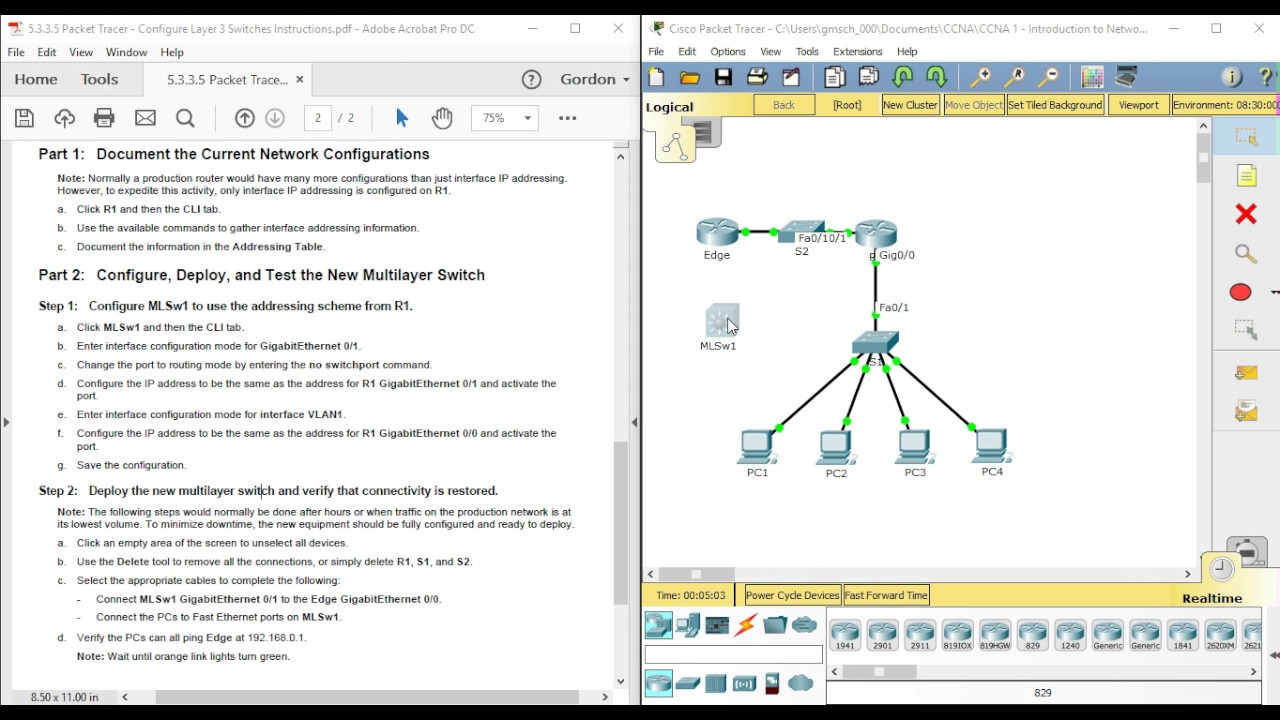The image size is (1280, 720).
Task: Open the Gordon account dropdown
Action: pyautogui.click(x=595, y=79)
